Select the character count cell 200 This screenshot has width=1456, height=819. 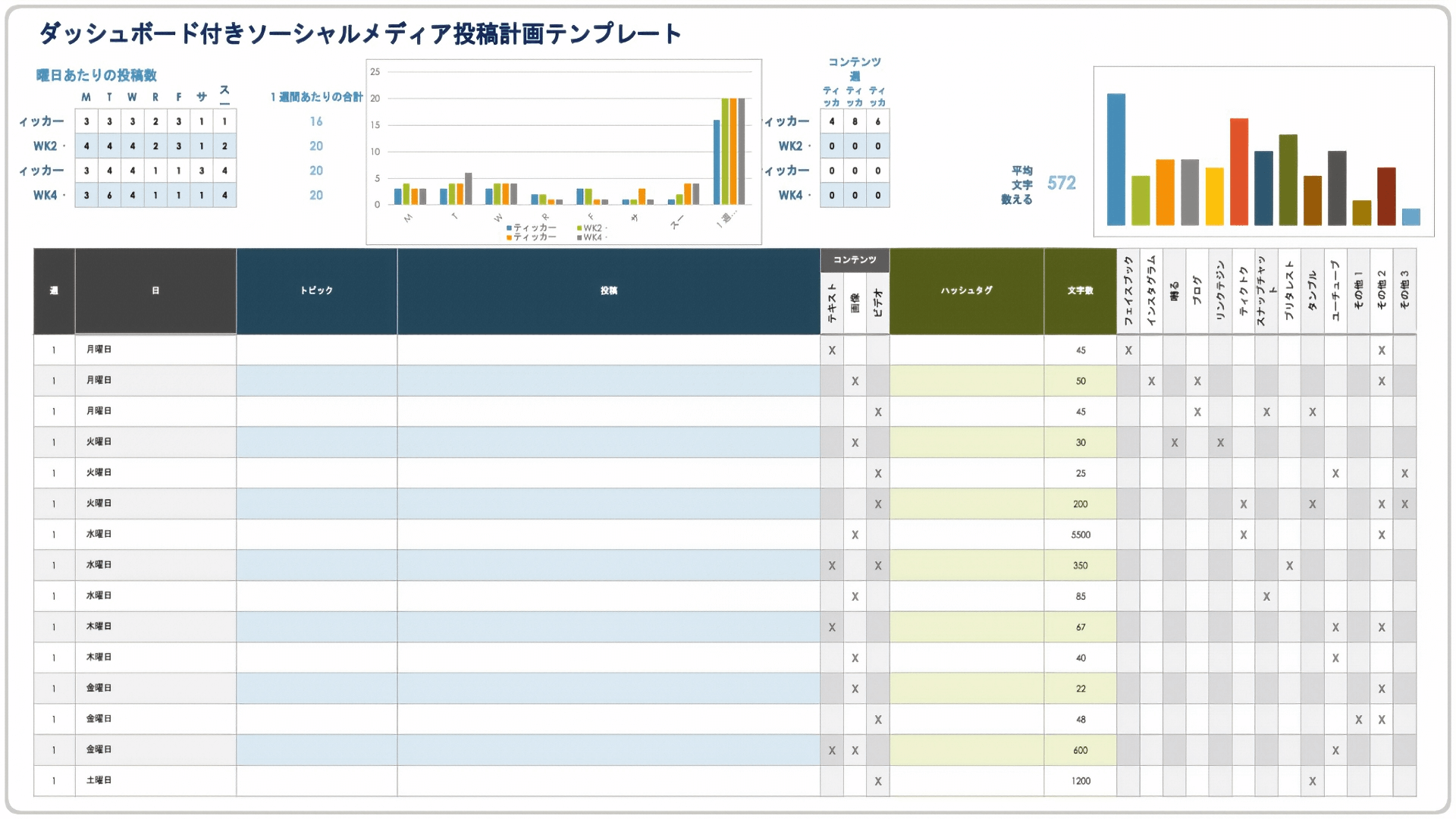pyautogui.click(x=1080, y=504)
